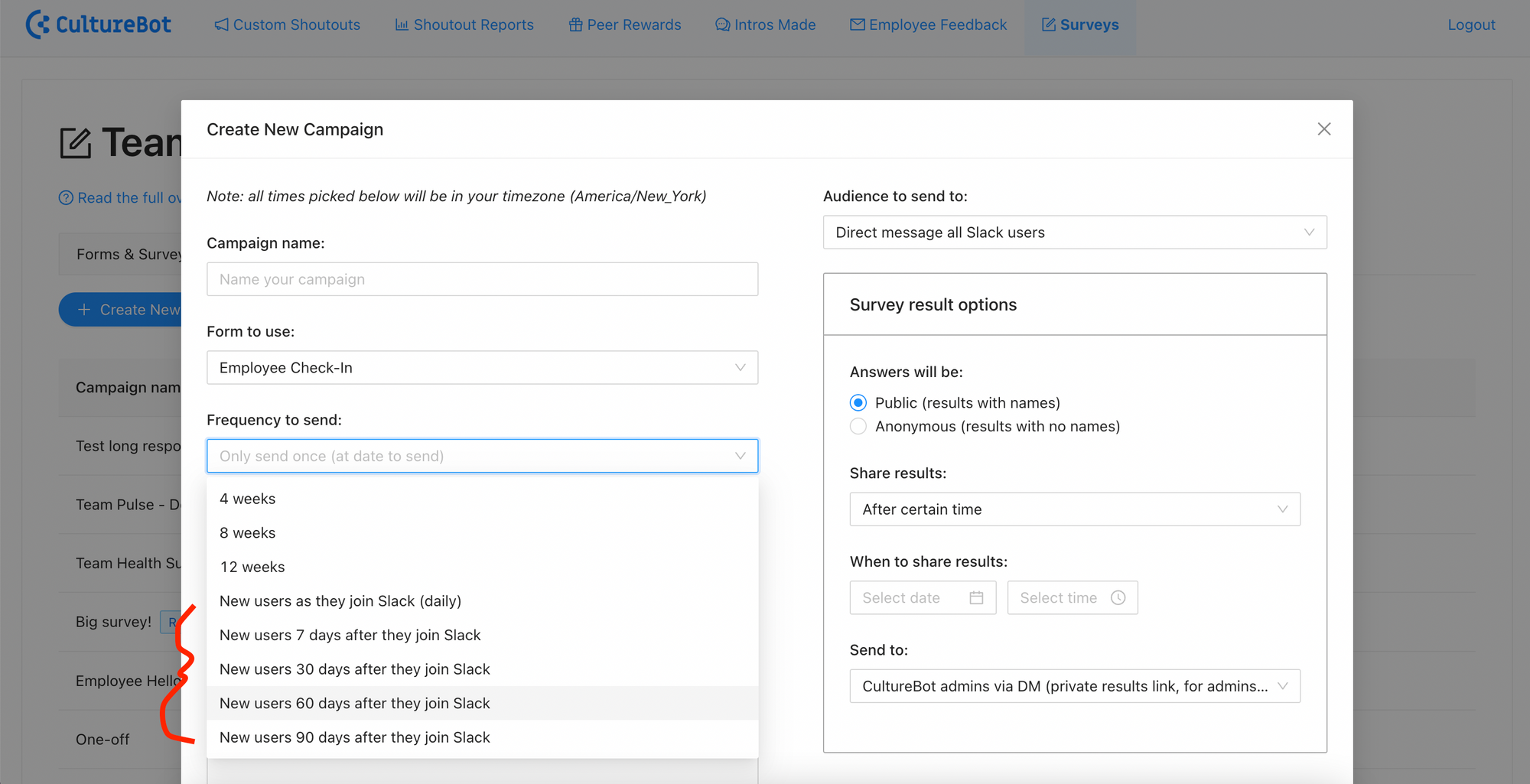
Task: Click the CultureBot logo
Action: coord(98,24)
